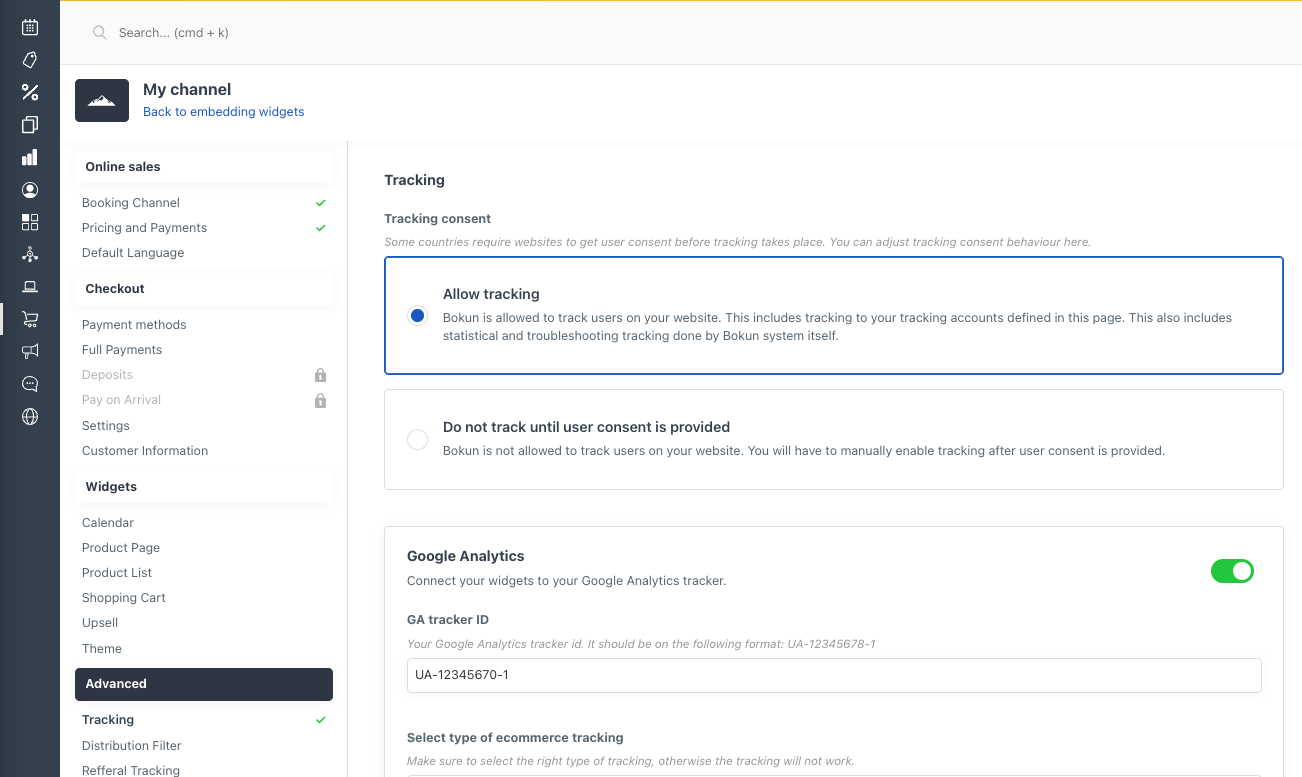Toggle the Google Analytics switch off
The width and height of the screenshot is (1302, 777).
[x=1232, y=571]
